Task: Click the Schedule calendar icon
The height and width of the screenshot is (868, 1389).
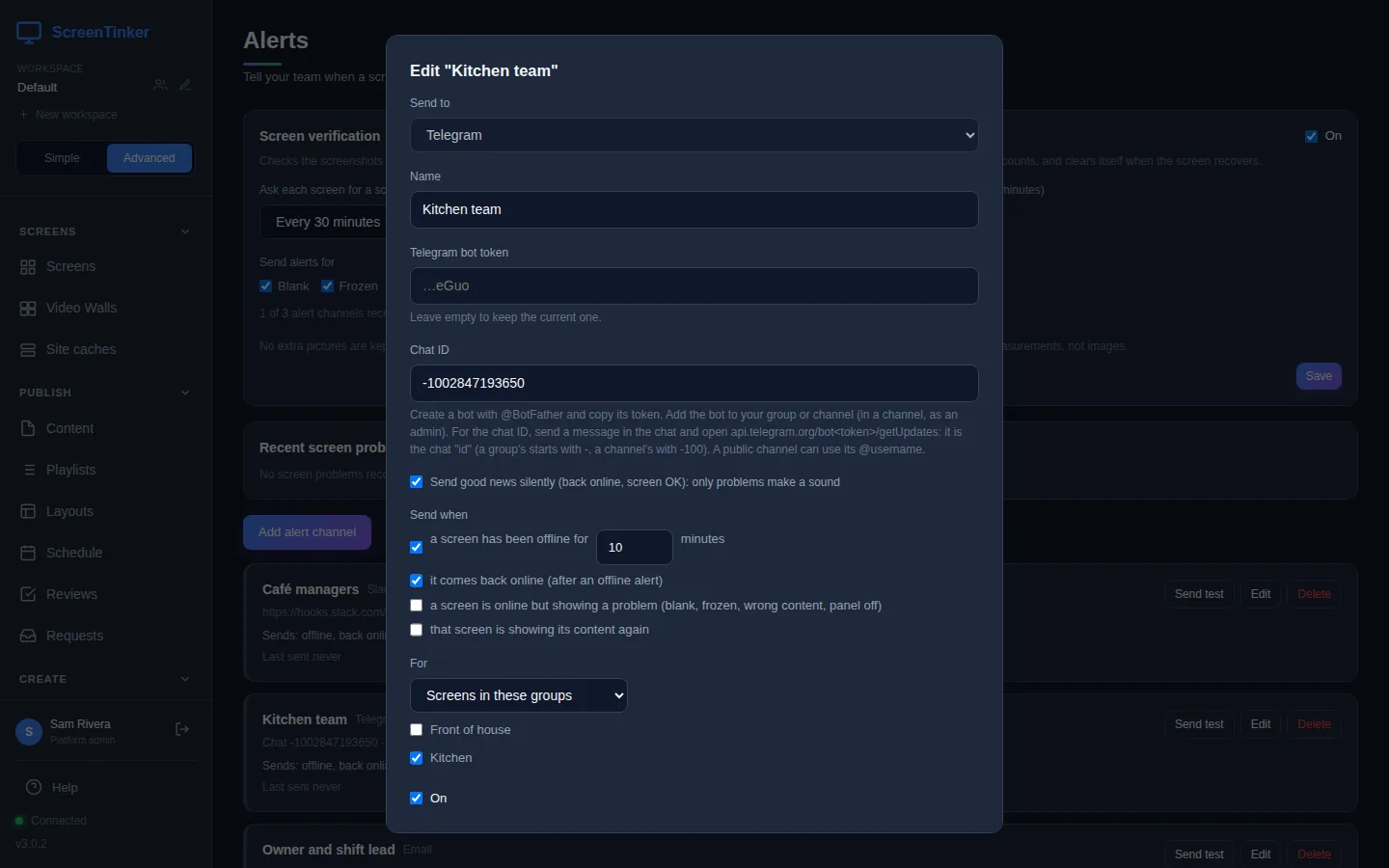Action: click(x=28, y=553)
